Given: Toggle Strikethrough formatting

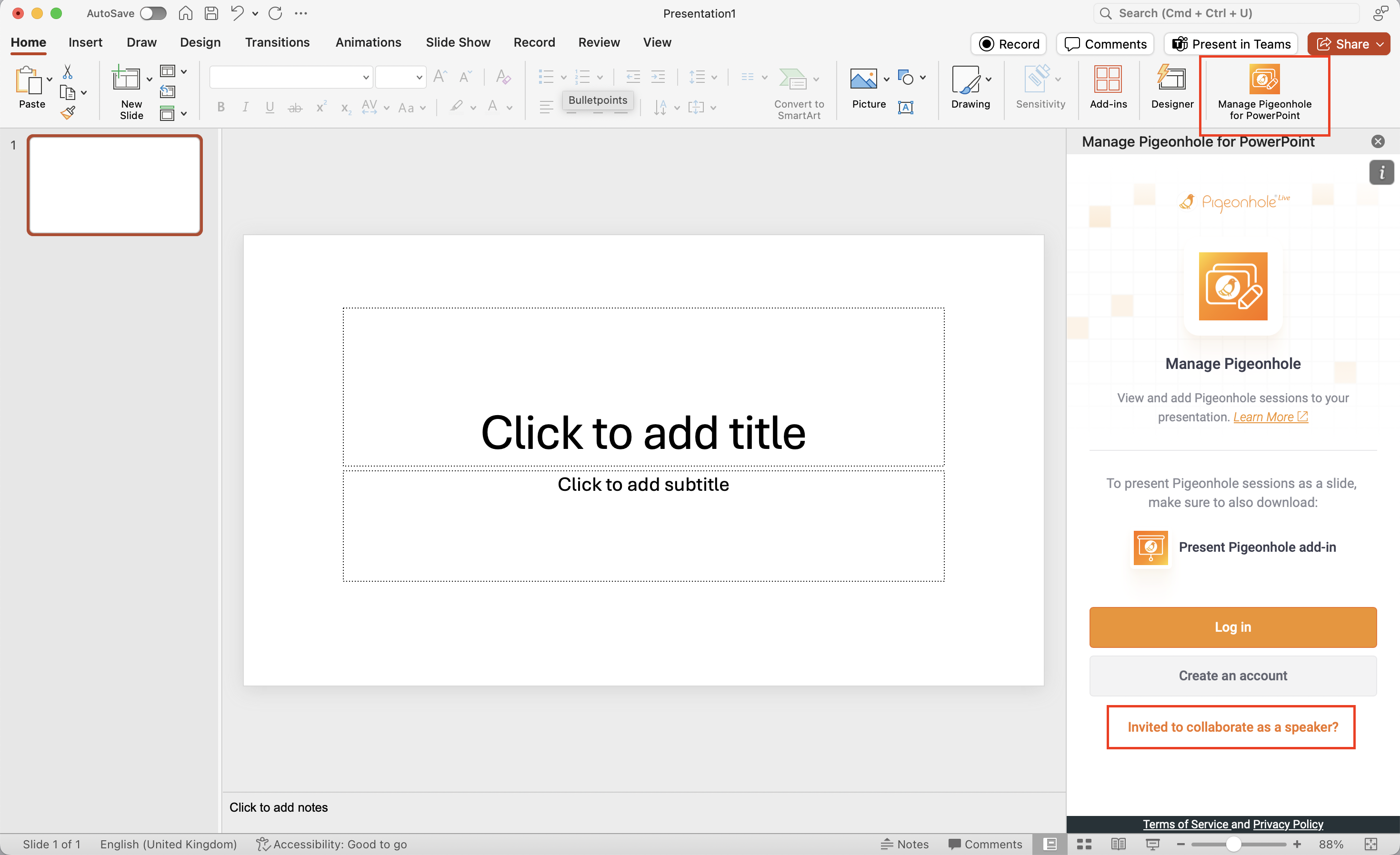Looking at the screenshot, I should click(x=295, y=108).
